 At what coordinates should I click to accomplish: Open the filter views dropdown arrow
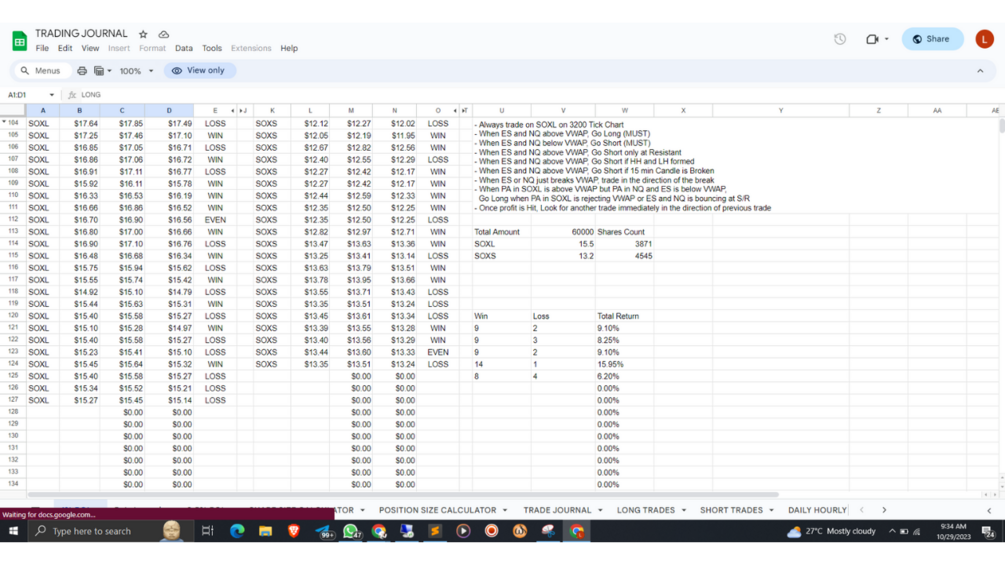coord(110,70)
